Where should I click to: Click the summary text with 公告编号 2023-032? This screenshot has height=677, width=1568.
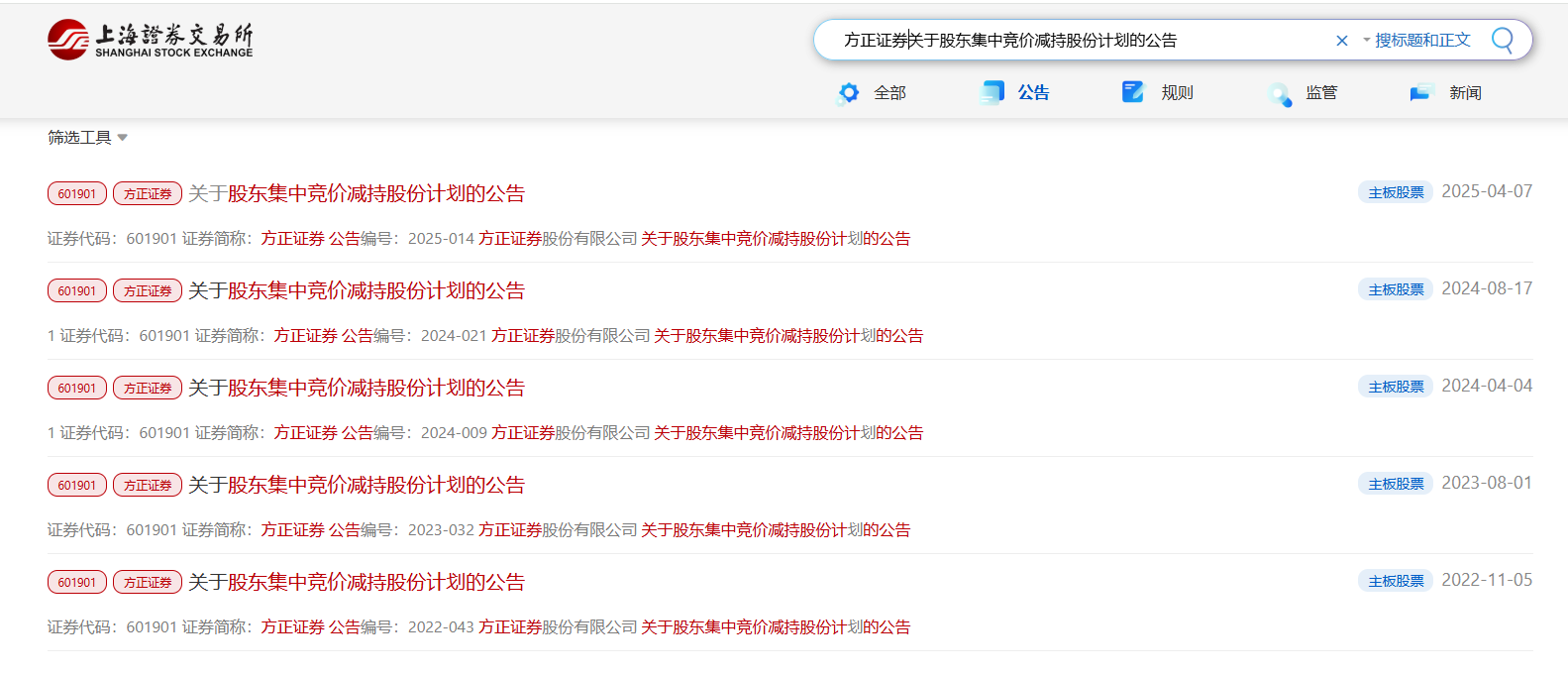479,530
